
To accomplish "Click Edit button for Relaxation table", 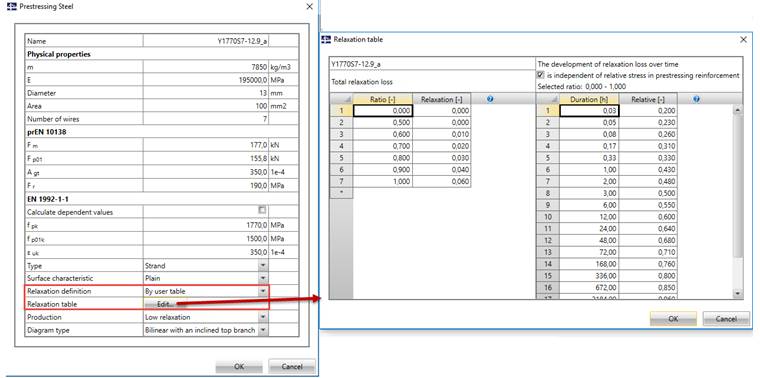I will (165, 304).
